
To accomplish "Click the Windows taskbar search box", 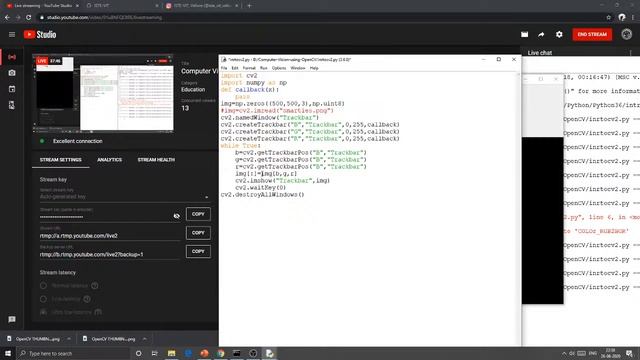I will 73,353.
